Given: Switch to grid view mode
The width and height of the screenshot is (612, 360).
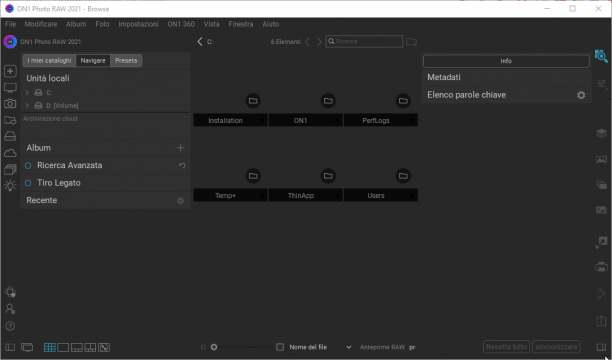Looking at the screenshot, I should pos(50,347).
